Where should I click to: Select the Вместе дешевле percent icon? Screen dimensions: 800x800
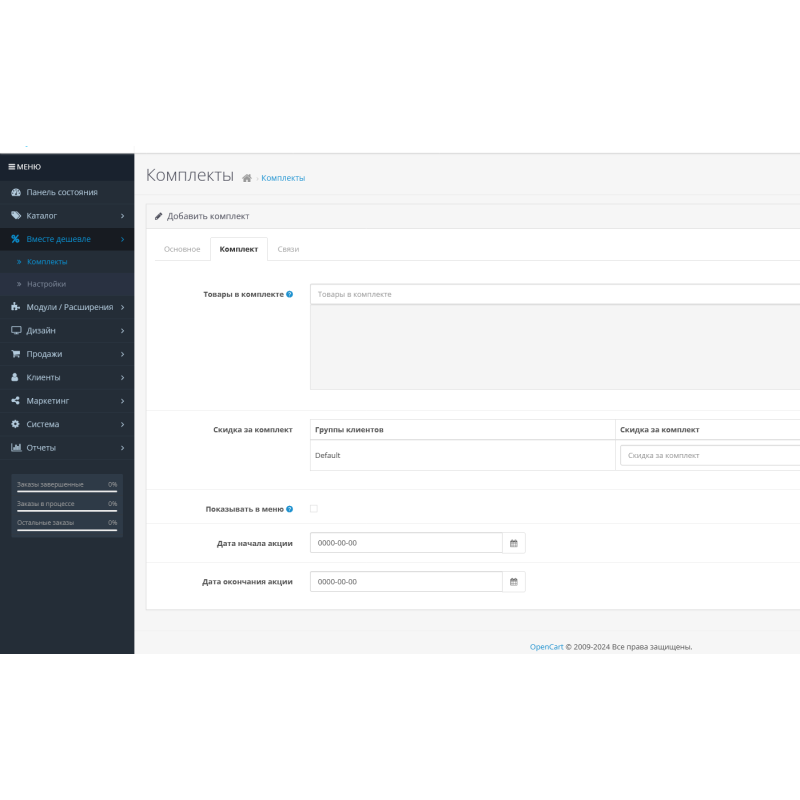pos(14,239)
